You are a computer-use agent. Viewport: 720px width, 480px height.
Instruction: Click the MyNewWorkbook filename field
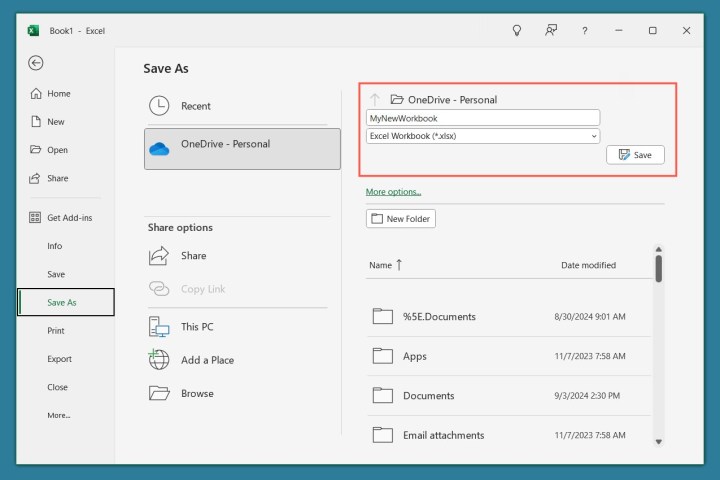(x=482, y=118)
